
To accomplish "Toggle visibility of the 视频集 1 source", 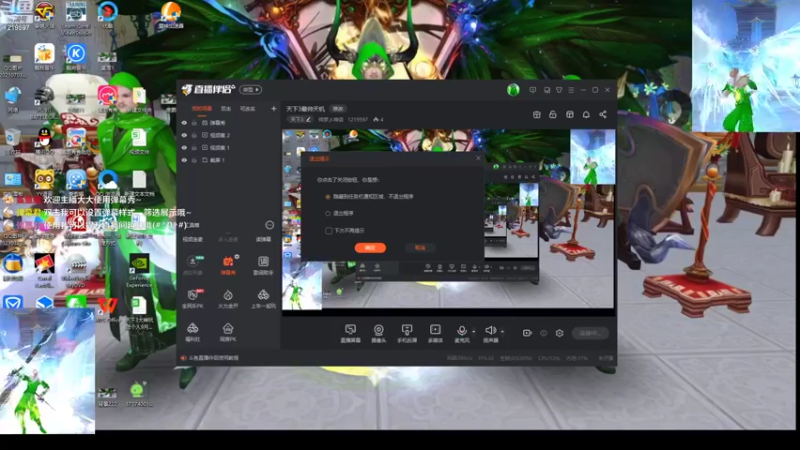I will [x=184, y=147].
